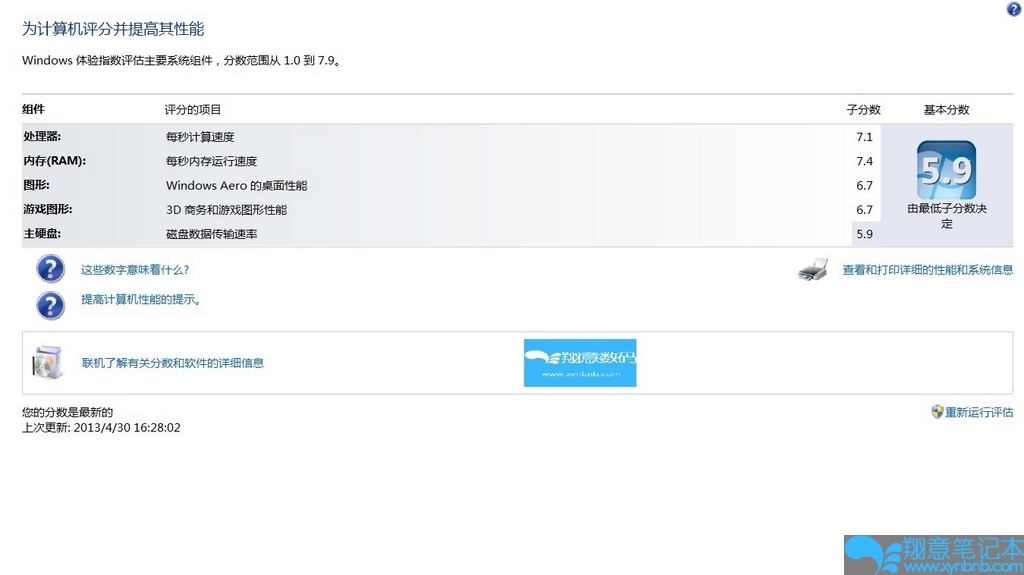Select the 游戏图形 row label

pos(48,209)
